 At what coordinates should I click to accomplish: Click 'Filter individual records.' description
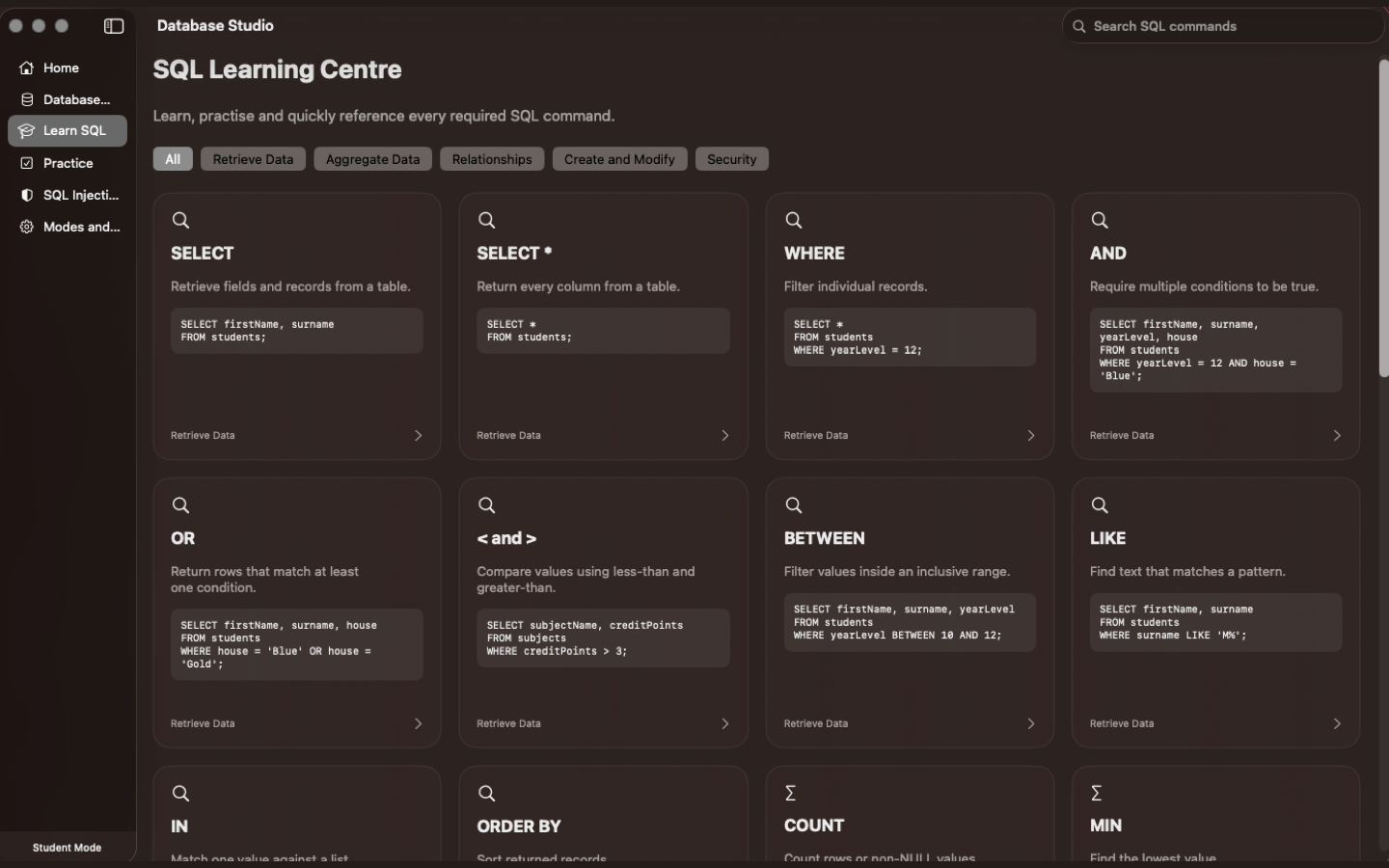[856, 286]
